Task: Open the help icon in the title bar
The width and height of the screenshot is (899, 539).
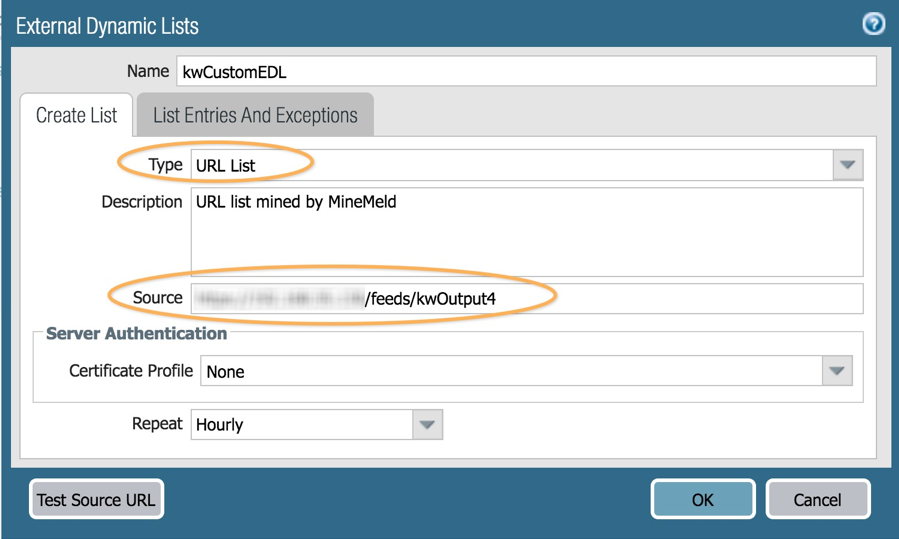Action: [x=873, y=24]
